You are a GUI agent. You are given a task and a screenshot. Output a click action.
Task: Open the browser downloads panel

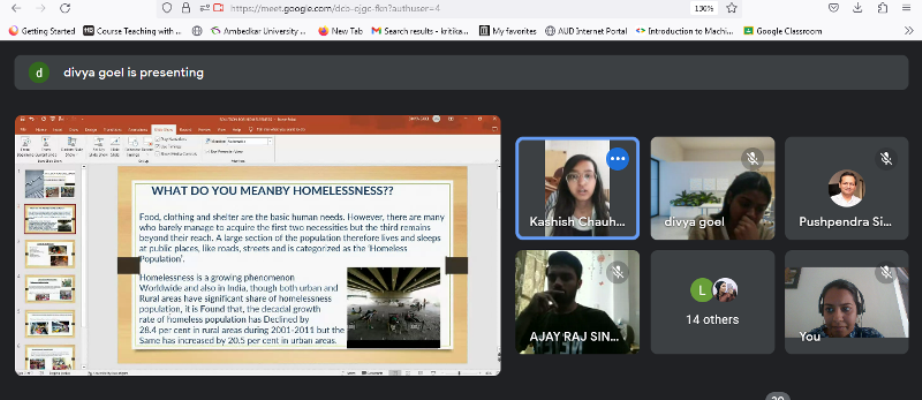point(857,8)
